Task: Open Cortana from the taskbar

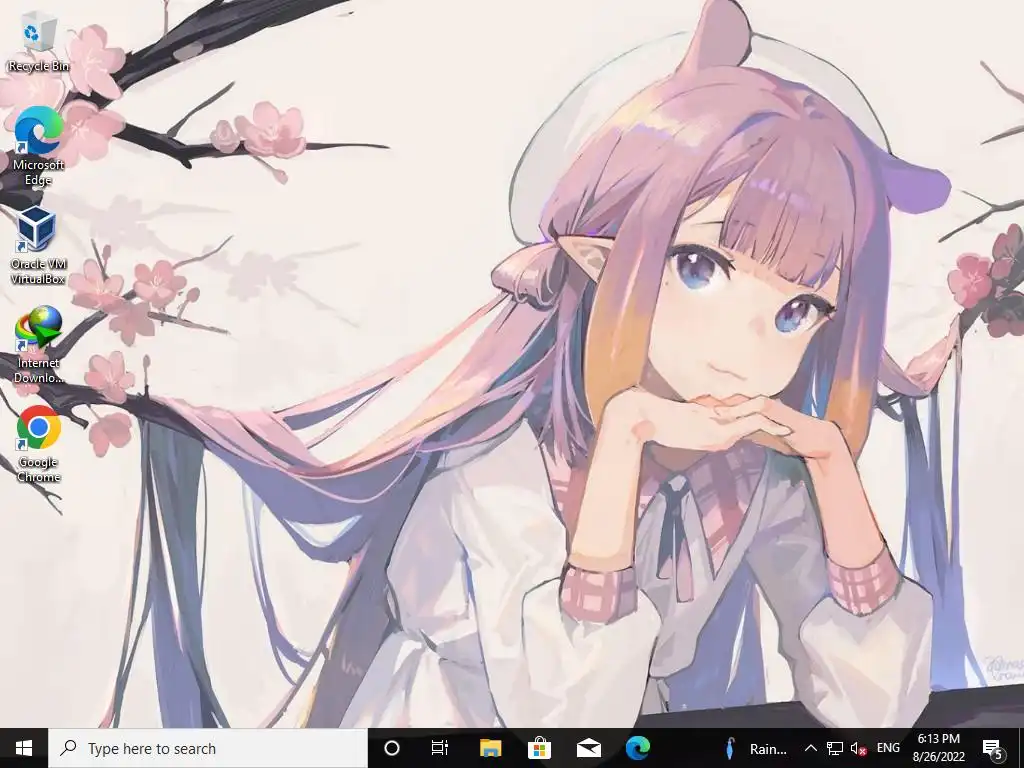Action: [392, 748]
